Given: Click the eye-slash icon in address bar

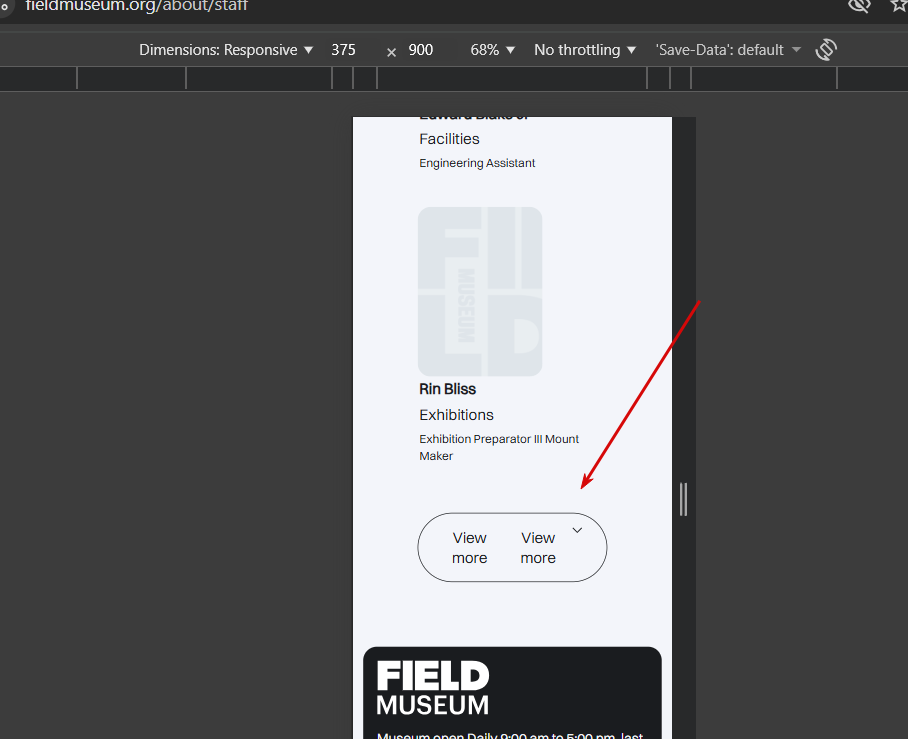Looking at the screenshot, I should (859, 6).
